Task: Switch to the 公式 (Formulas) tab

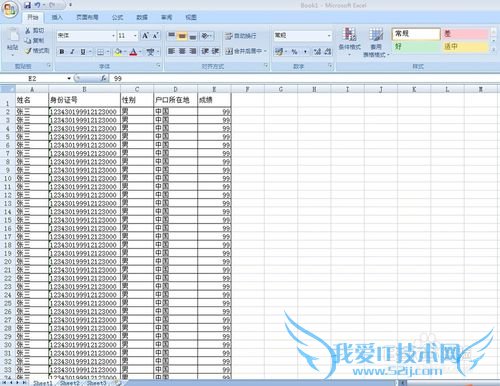Action: [117, 18]
